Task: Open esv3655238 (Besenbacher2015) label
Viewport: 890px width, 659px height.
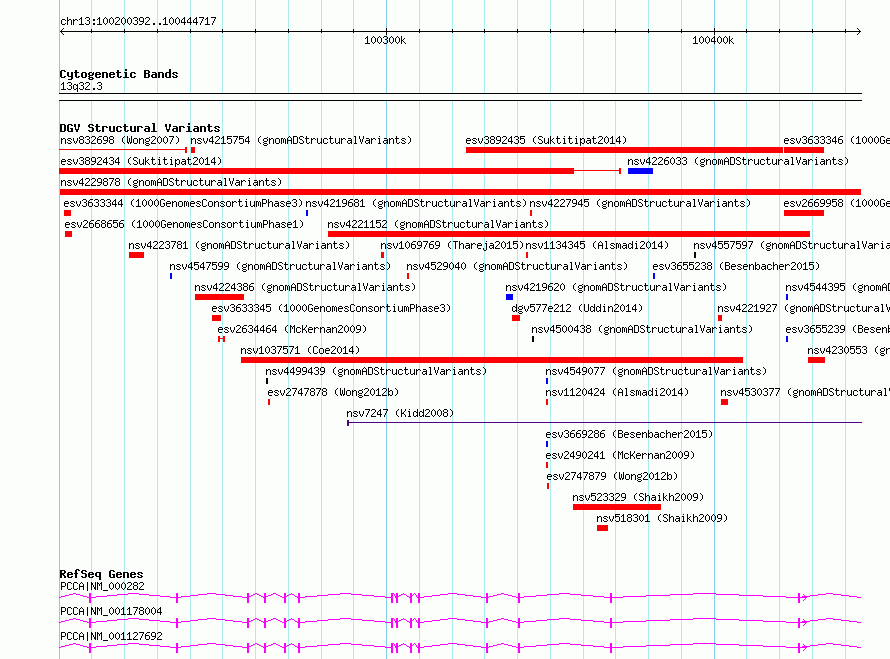Action: click(737, 266)
